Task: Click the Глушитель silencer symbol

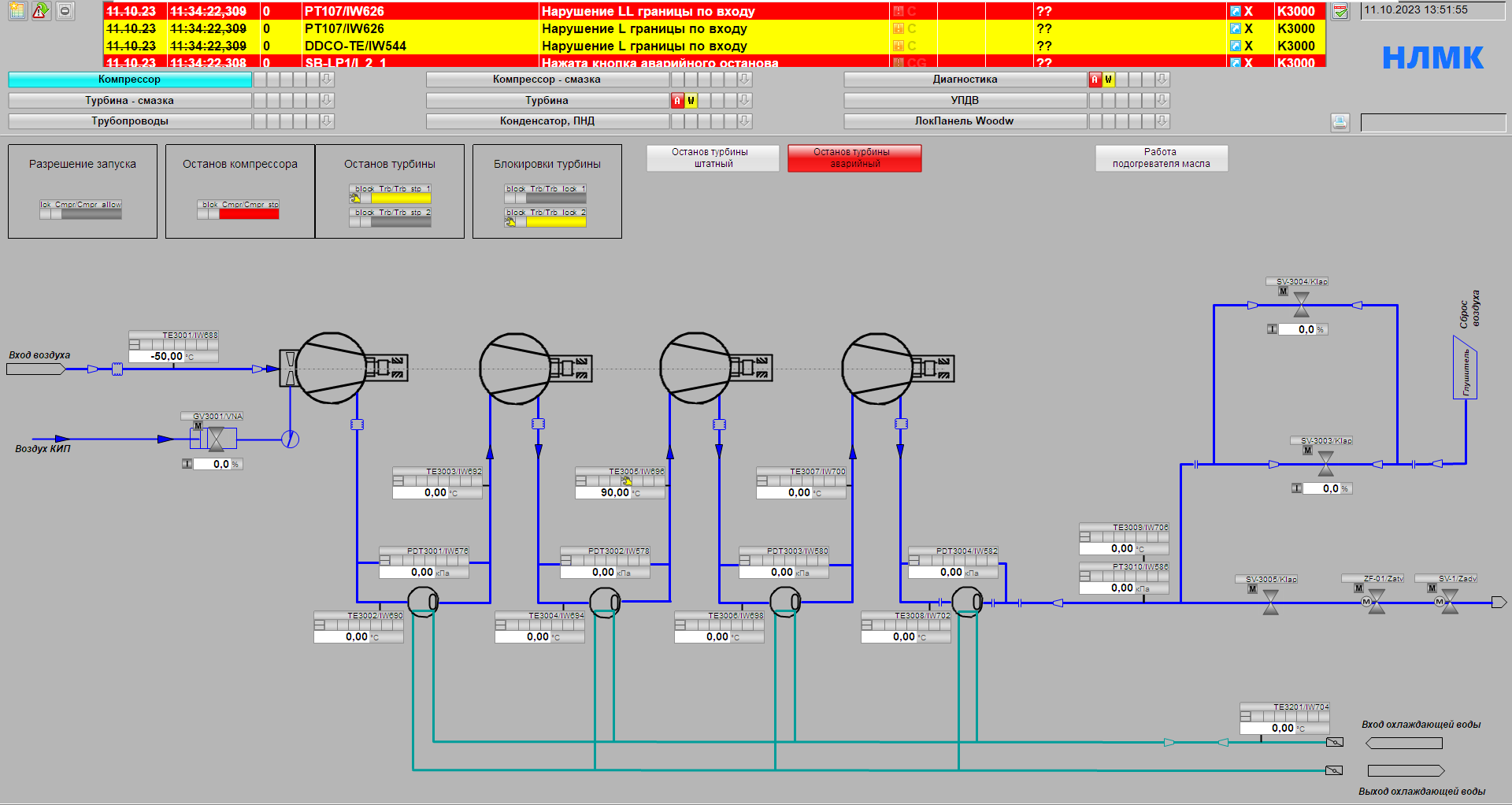Action: [x=1465, y=368]
